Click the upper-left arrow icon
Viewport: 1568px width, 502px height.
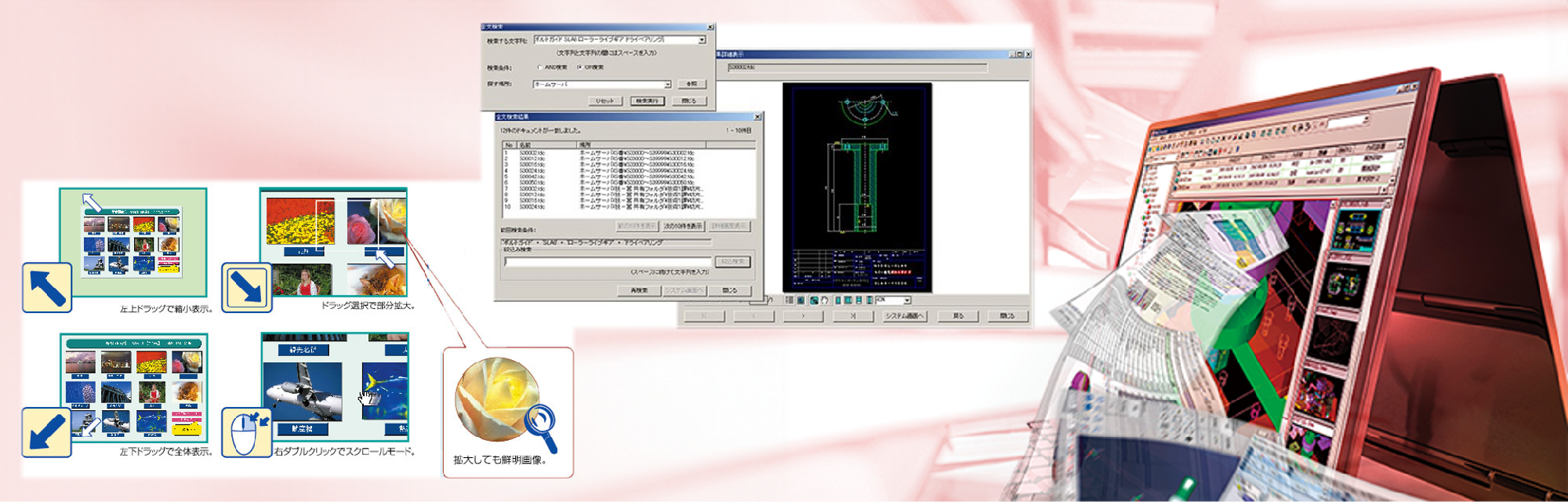coord(47,288)
